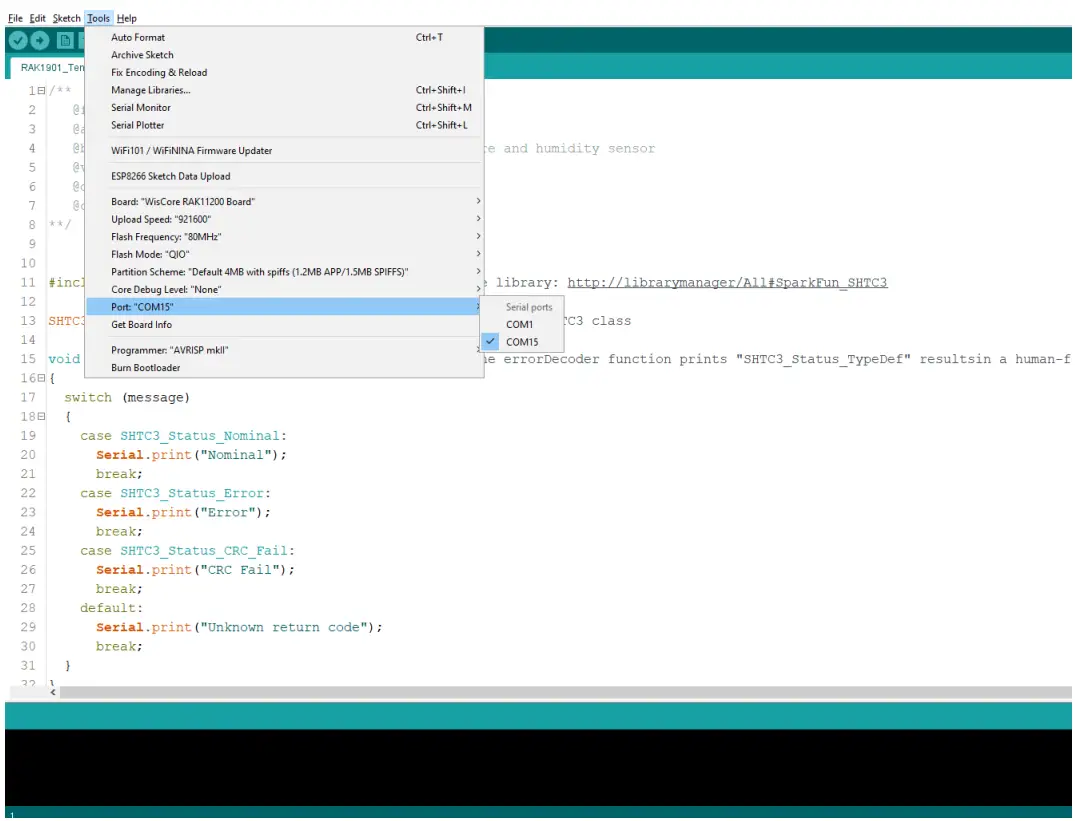Collapse the code fold on line 16
1075x821 pixels.
tap(40, 378)
